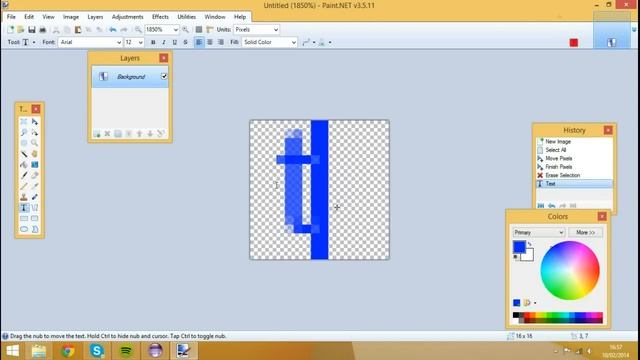Set text alignment to center
The width and height of the screenshot is (640, 360).
coord(210,42)
